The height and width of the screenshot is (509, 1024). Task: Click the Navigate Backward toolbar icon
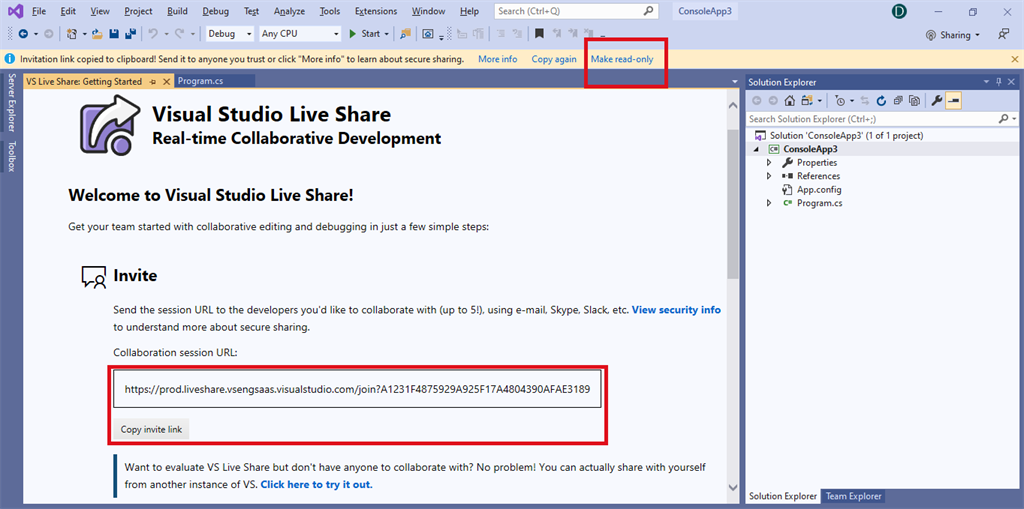point(23,34)
